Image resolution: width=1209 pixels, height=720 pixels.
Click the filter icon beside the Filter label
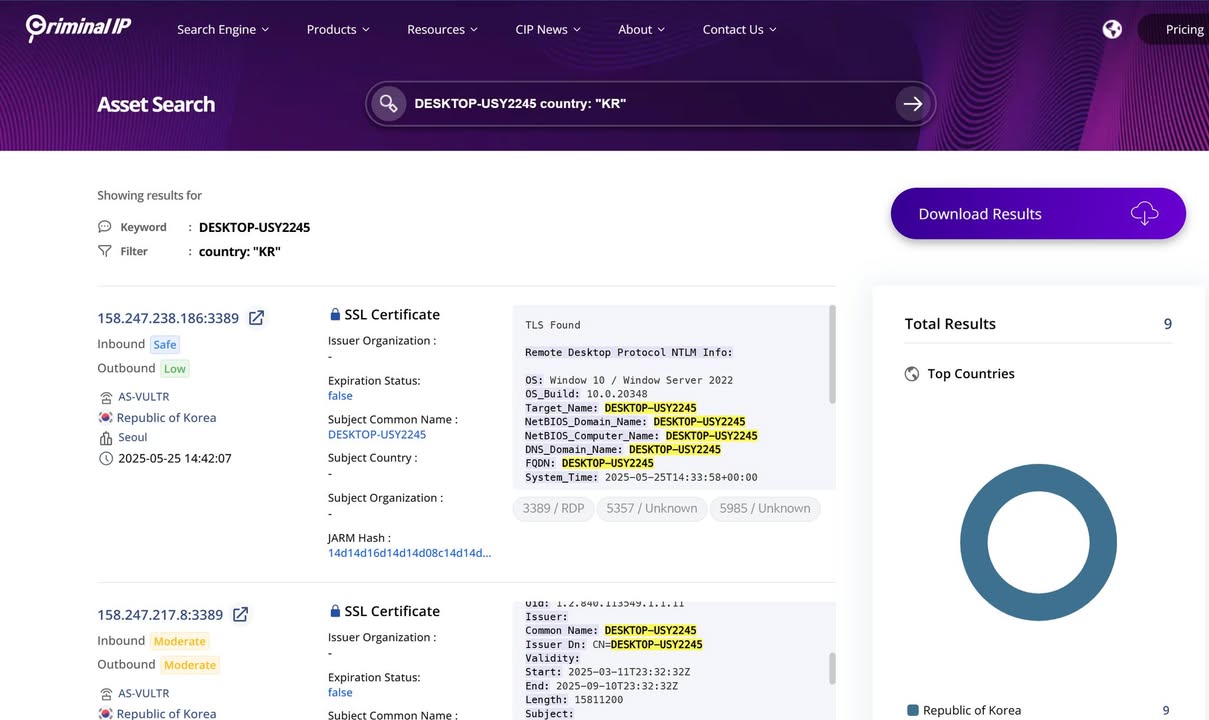click(x=104, y=251)
